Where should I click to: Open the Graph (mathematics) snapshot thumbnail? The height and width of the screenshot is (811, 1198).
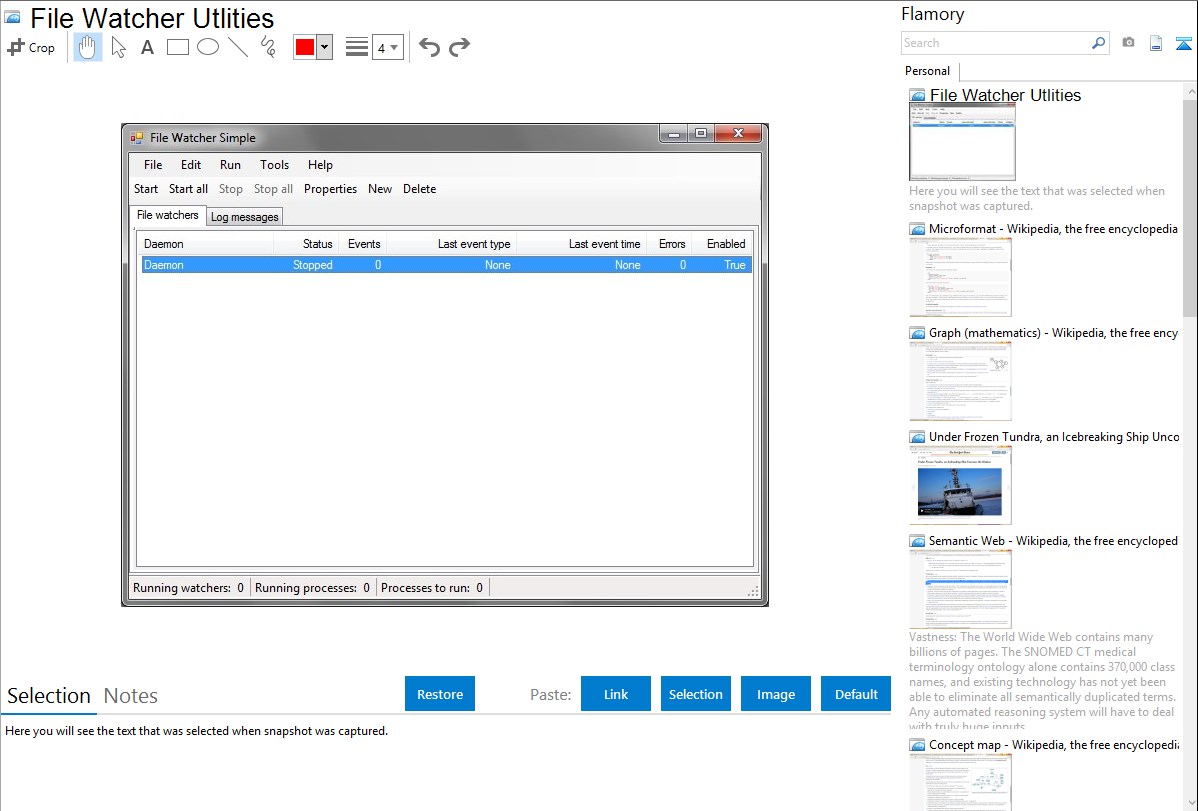pyautogui.click(x=960, y=381)
